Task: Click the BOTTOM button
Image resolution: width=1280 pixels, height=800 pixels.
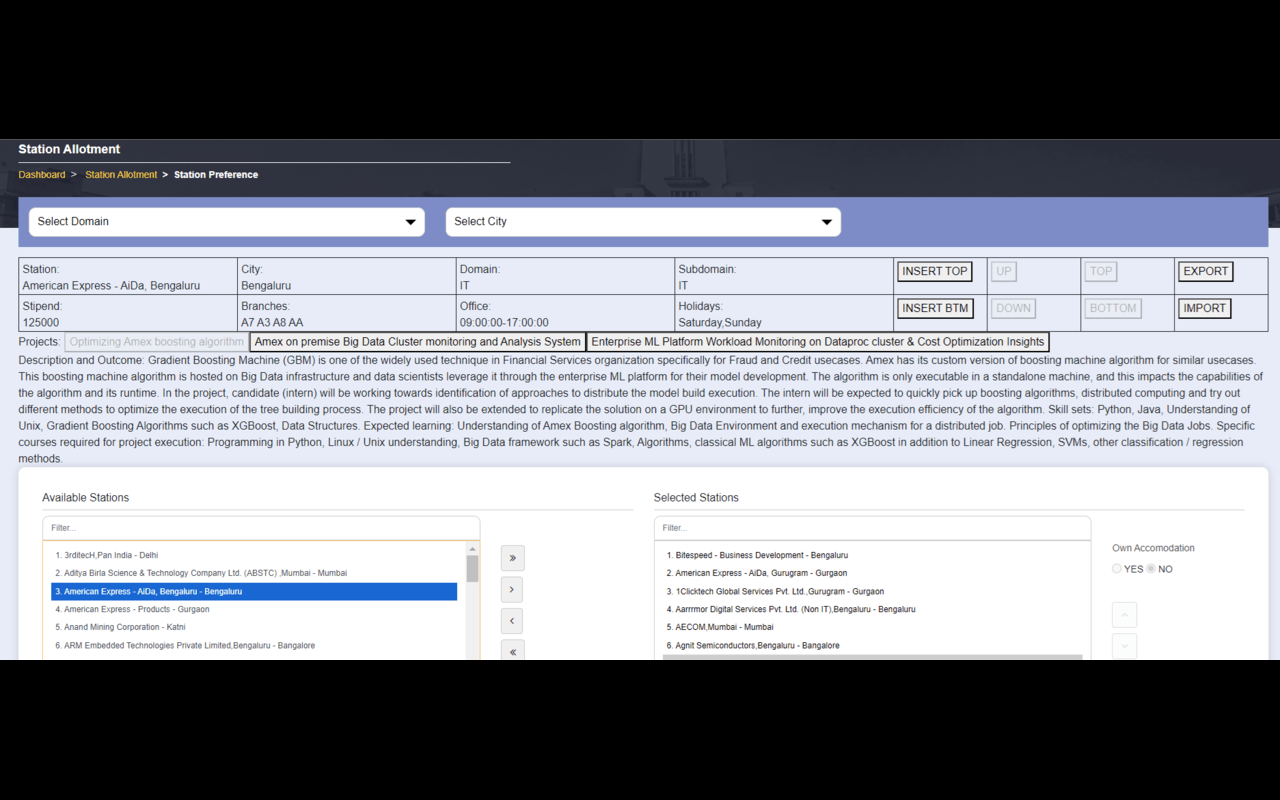Action: (x=1113, y=308)
